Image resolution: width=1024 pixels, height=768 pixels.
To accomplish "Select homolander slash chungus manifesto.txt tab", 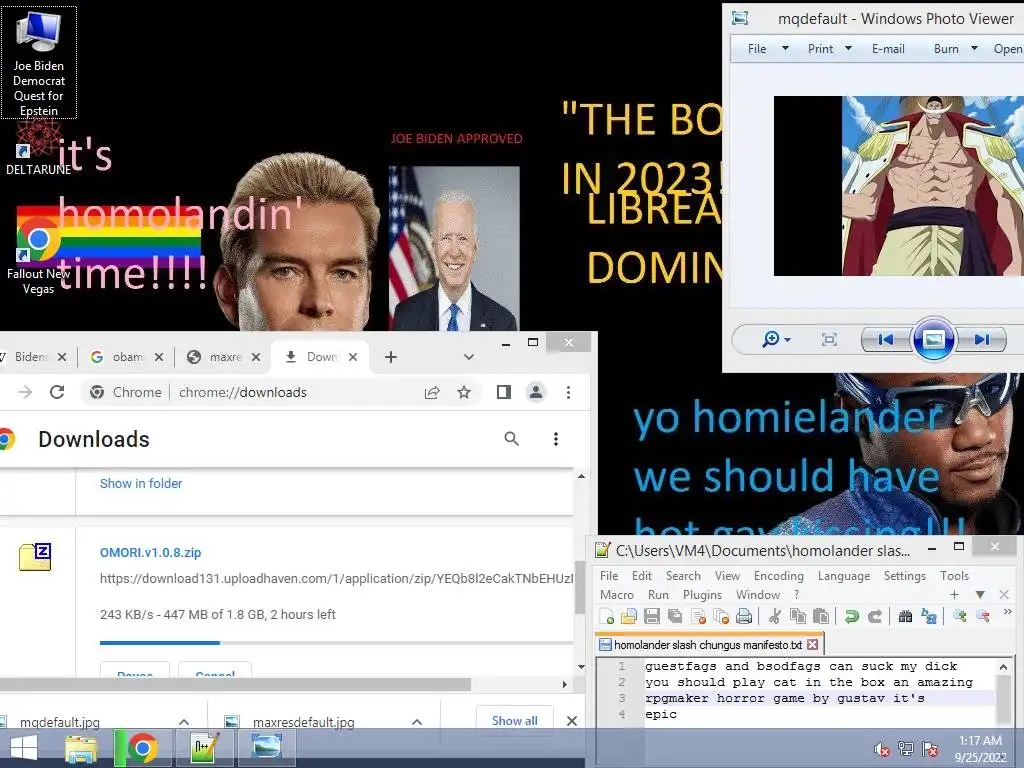I will point(709,645).
